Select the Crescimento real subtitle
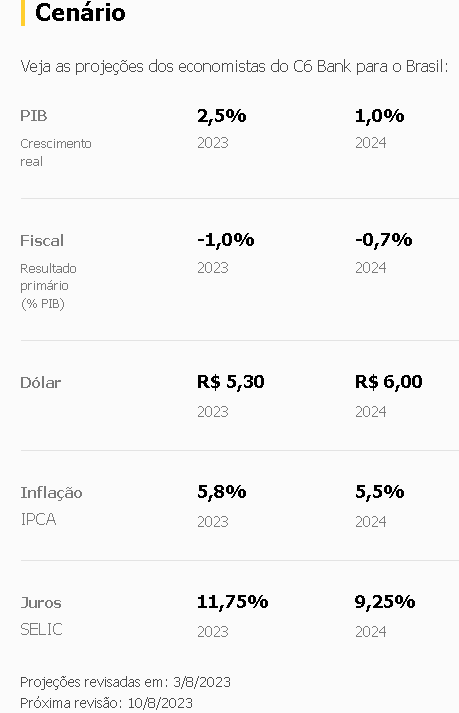The image size is (459, 713). coord(56,152)
